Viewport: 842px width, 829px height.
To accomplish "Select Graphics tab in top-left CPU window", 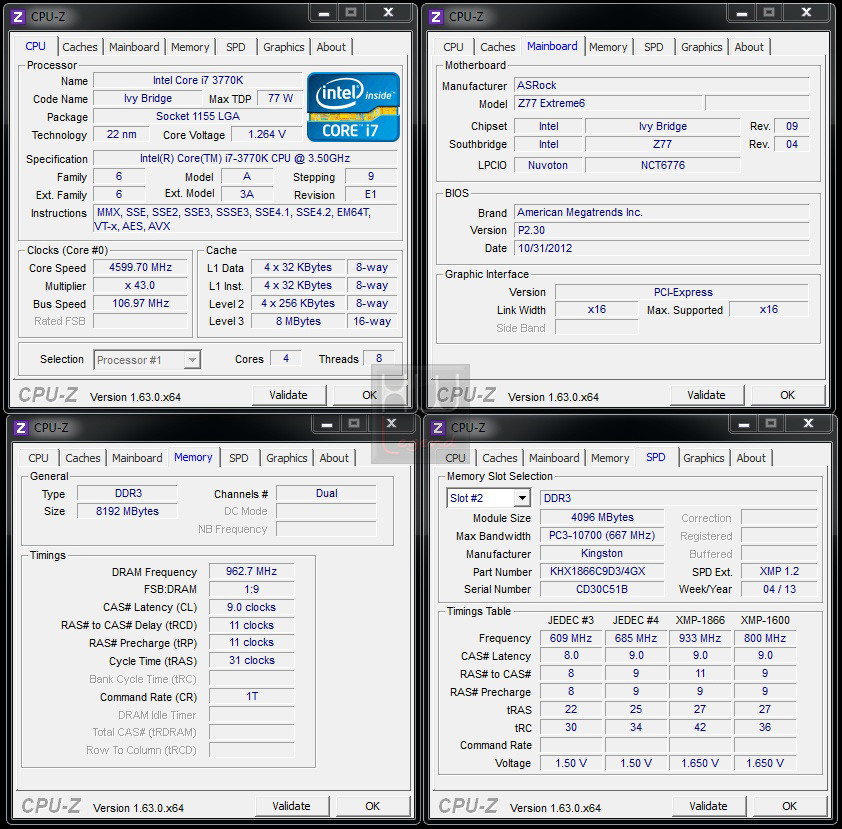I will coord(284,47).
